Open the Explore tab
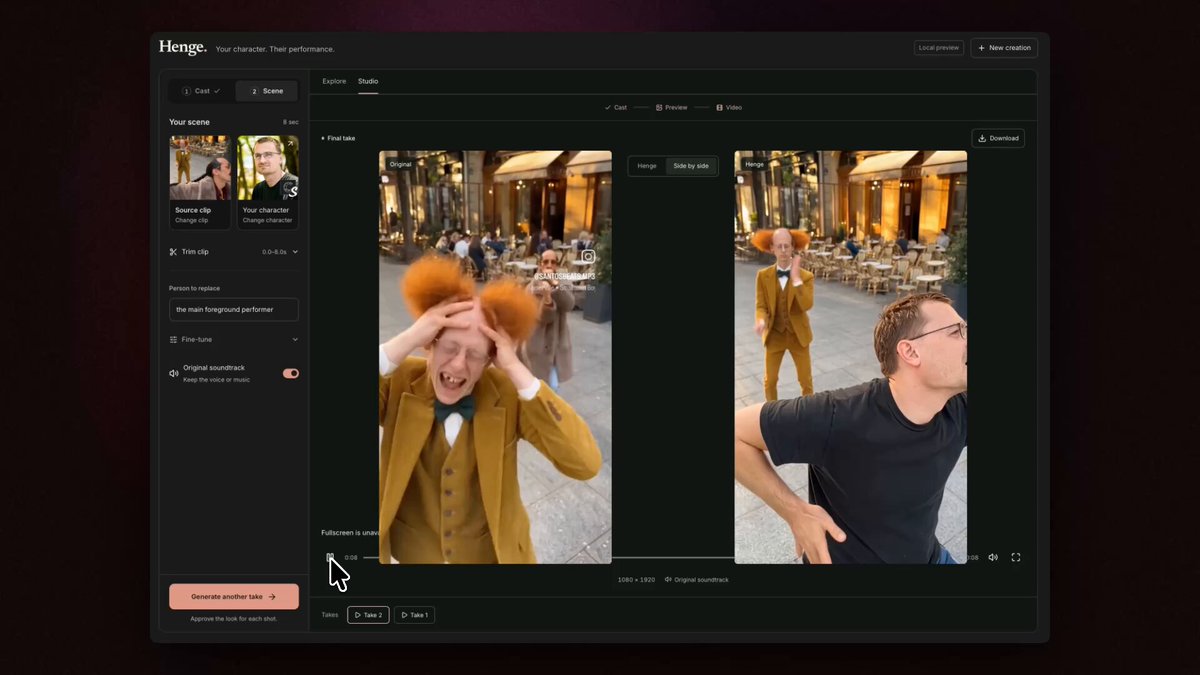This screenshot has height=675, width=1200. (334, 81)
